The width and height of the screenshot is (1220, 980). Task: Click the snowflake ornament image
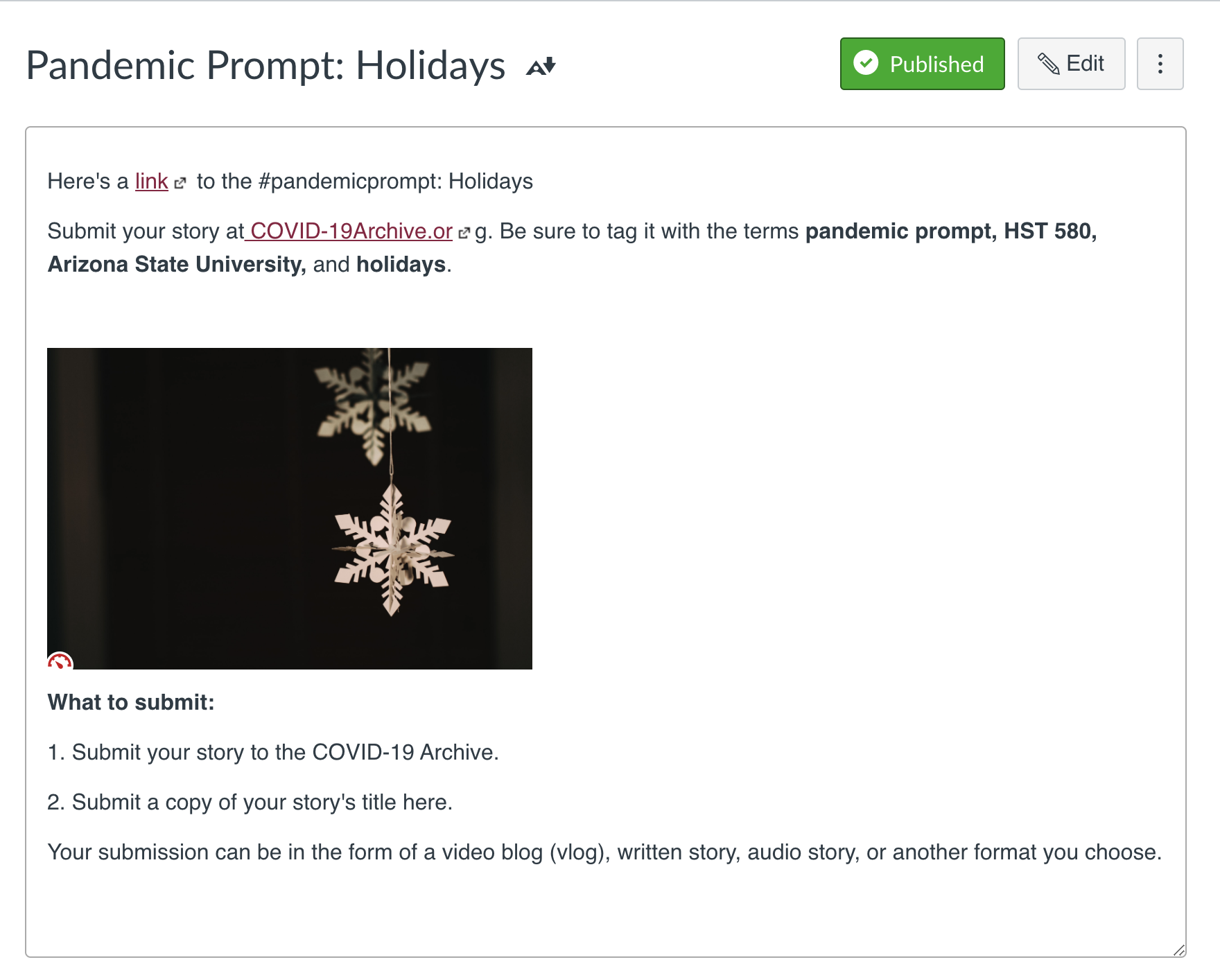[290, 507]
